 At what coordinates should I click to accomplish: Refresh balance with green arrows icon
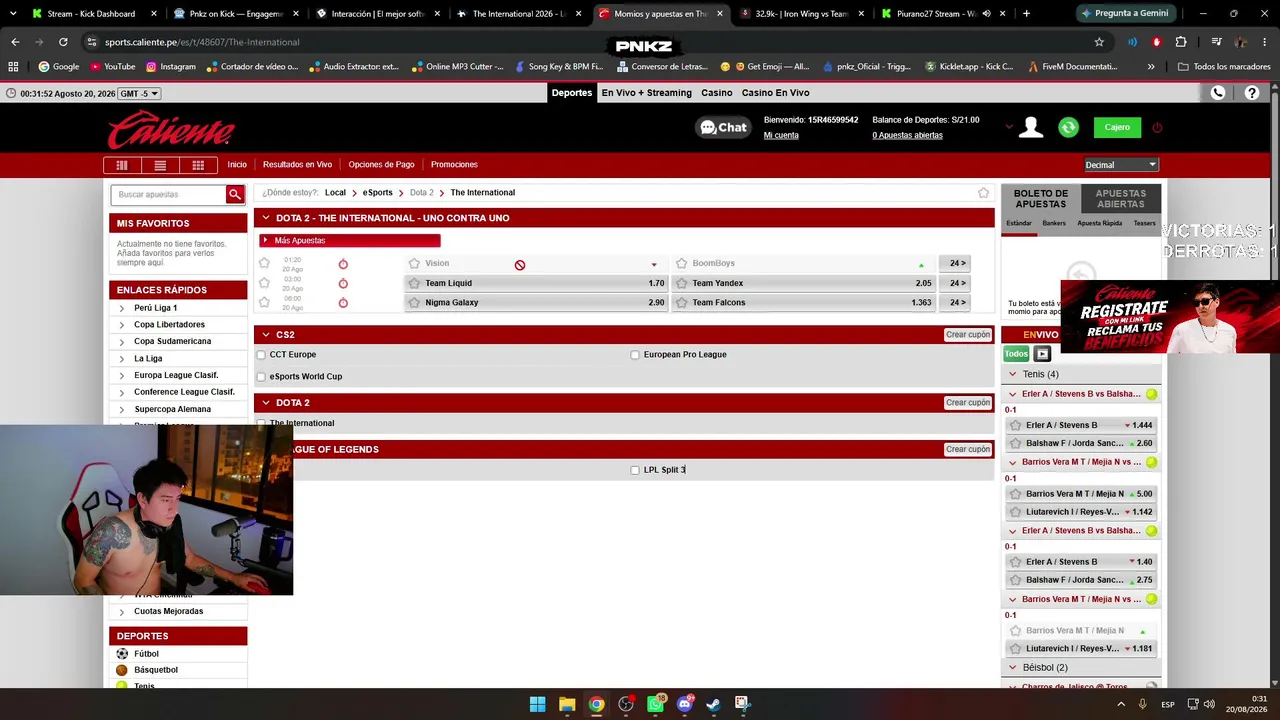(1068, 127)
